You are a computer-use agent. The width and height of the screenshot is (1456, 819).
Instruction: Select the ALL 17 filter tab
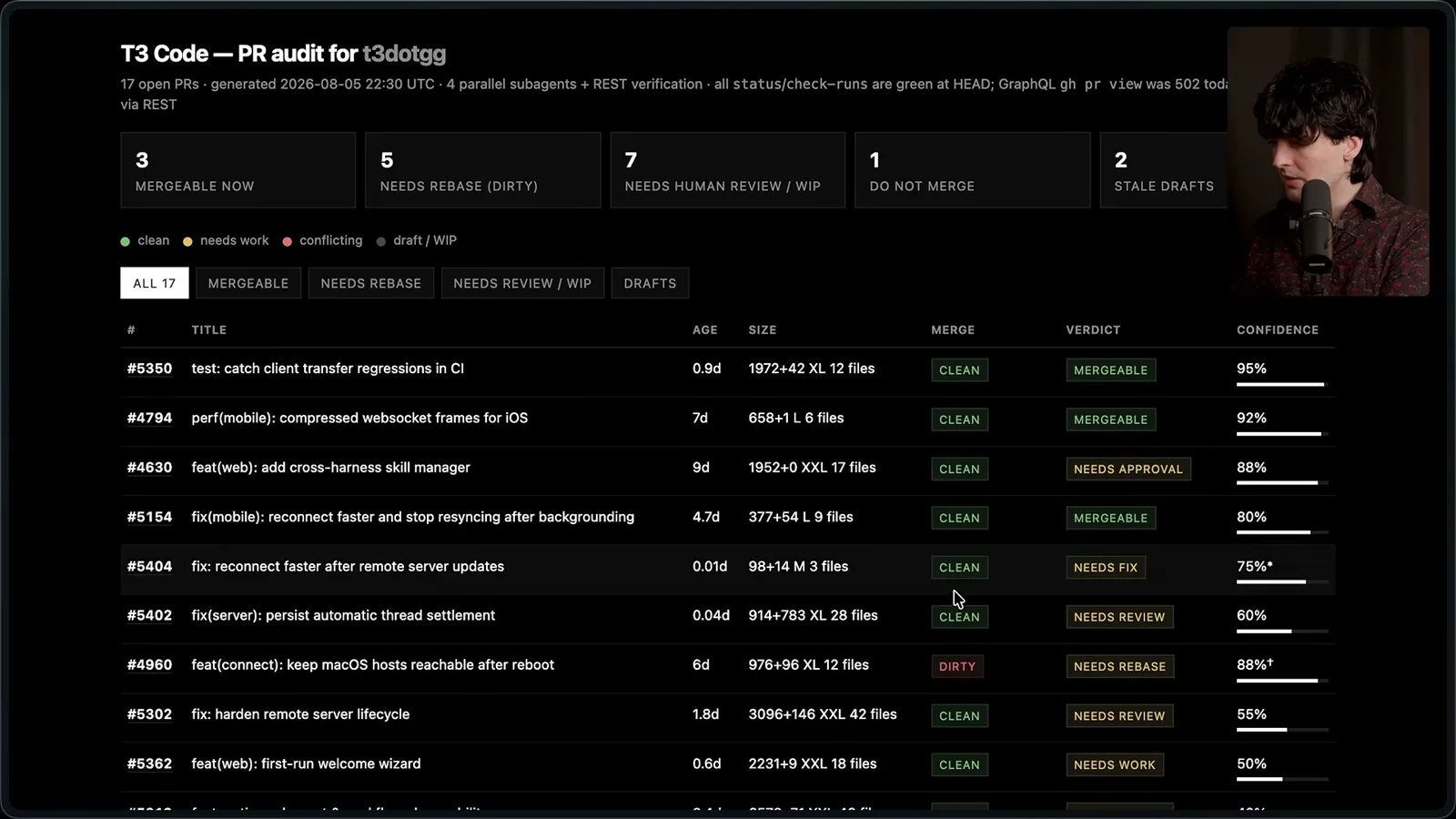click(x=154, y=283)
